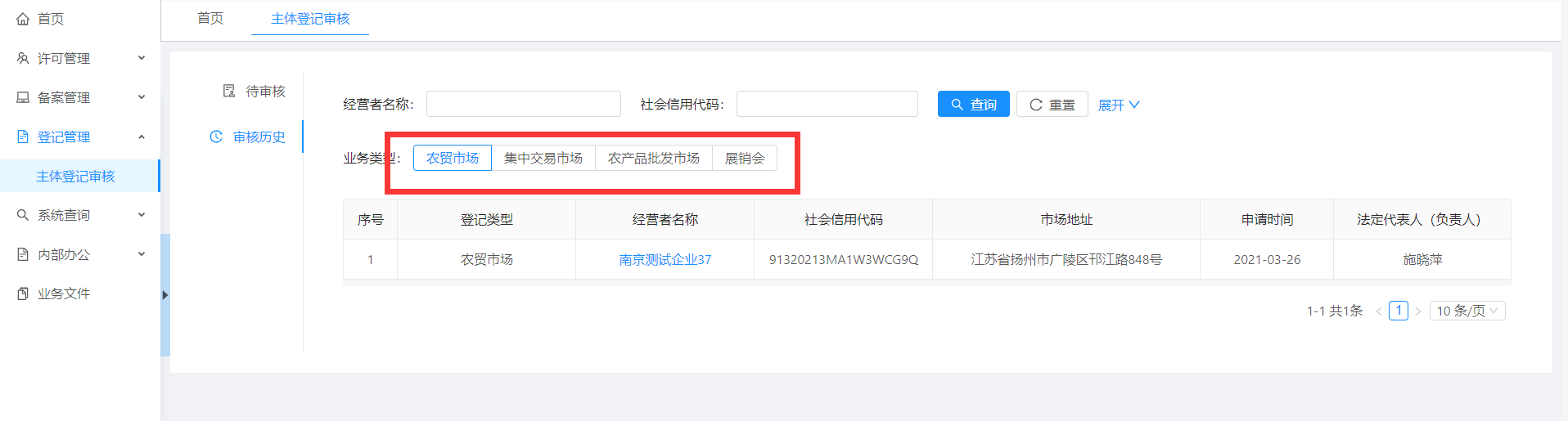Screen dimensions: 1568x421
Task: Open 南京测试企业37 link
Action: 665,259
